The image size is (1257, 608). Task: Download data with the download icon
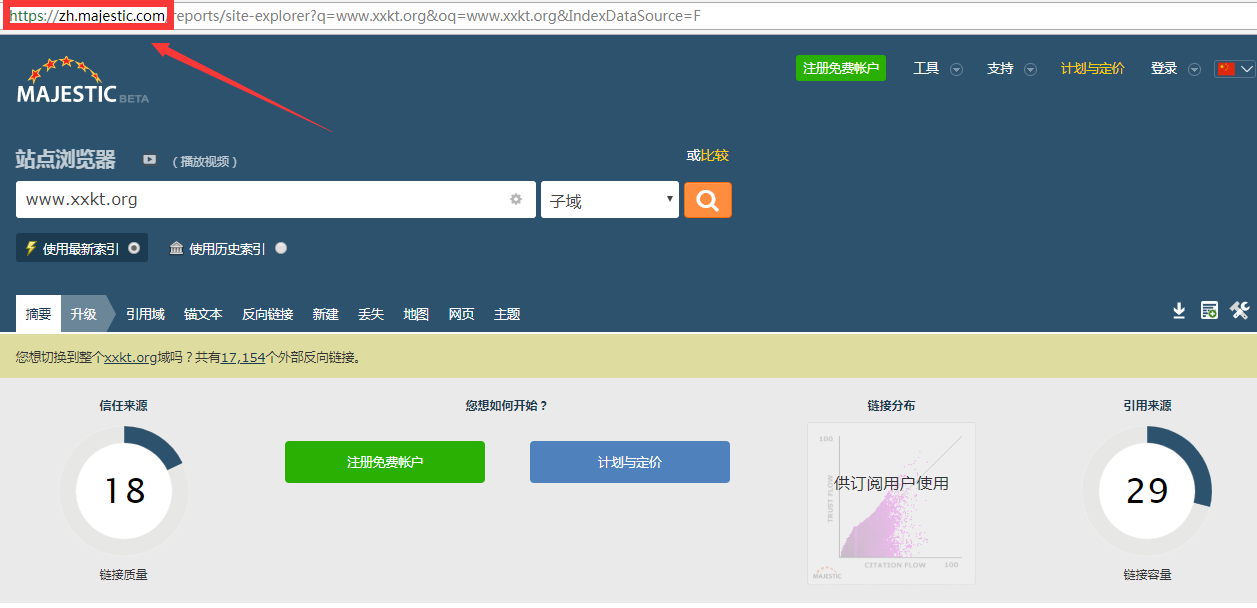[1179, 311]
